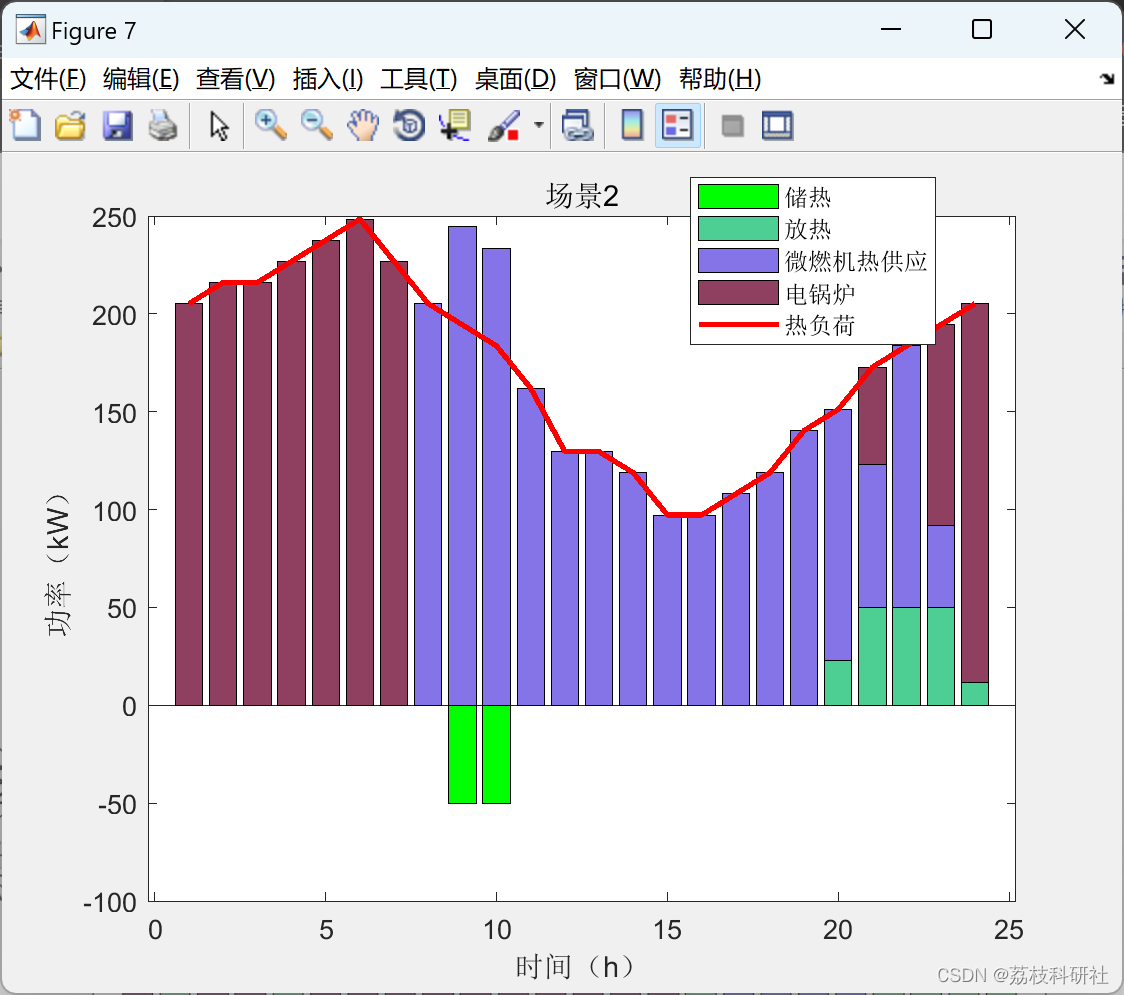Click the Link Plot toolbar button
Image resolution: width=1124 pixels, height=995 pixels.
click(577, 125)
